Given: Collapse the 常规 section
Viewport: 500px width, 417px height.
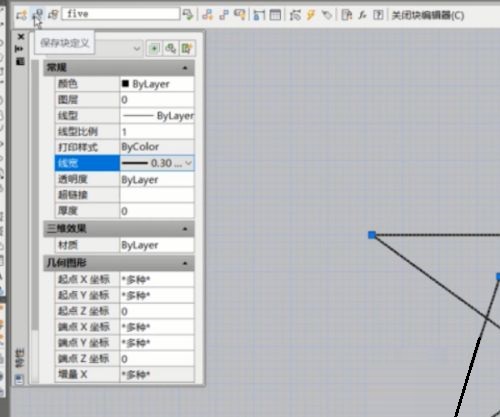Looking at the screenshot, I should point(185,68).
